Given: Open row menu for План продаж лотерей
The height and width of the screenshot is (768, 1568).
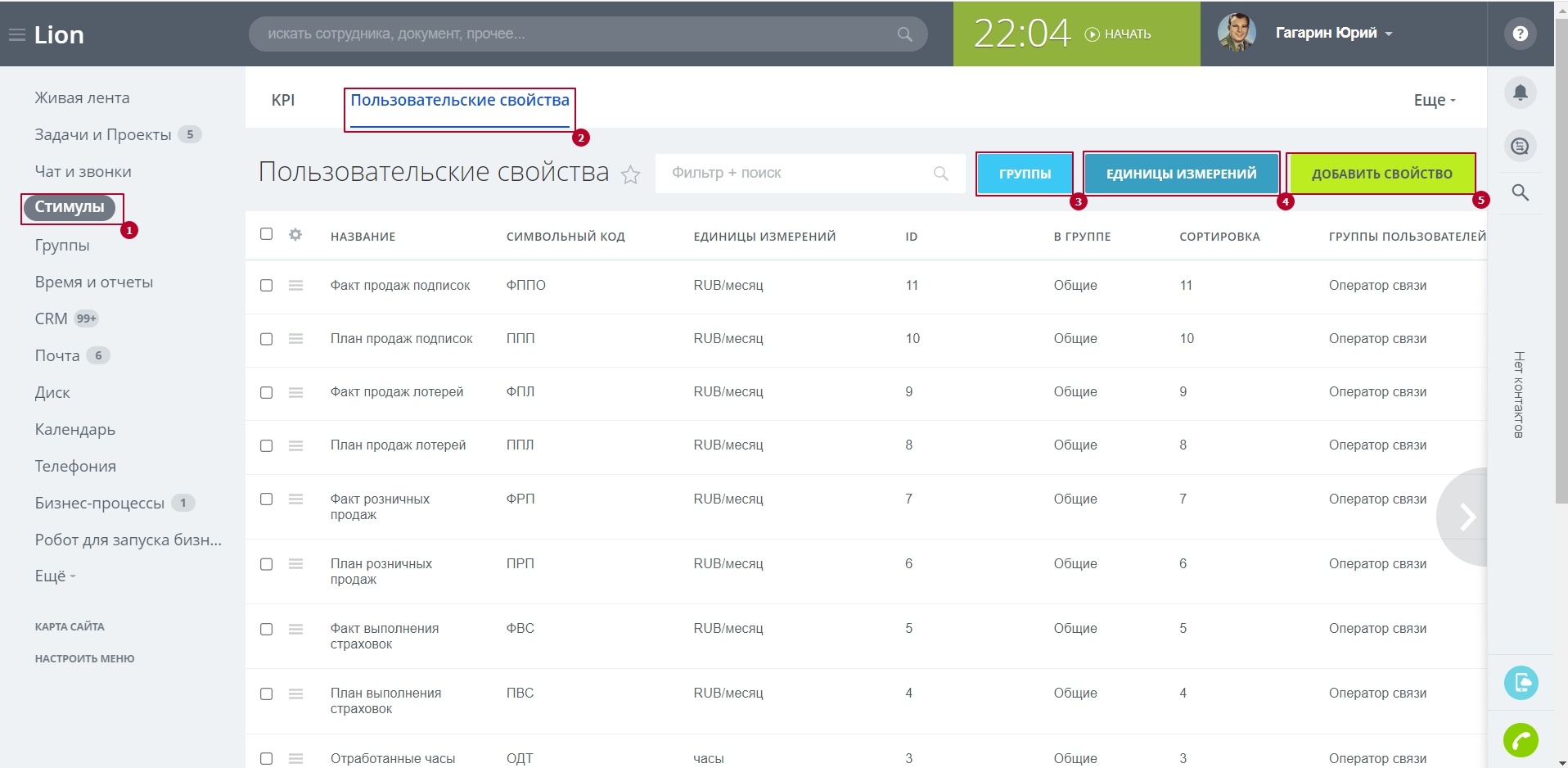Looking at the screenshot, I should 295,446.
